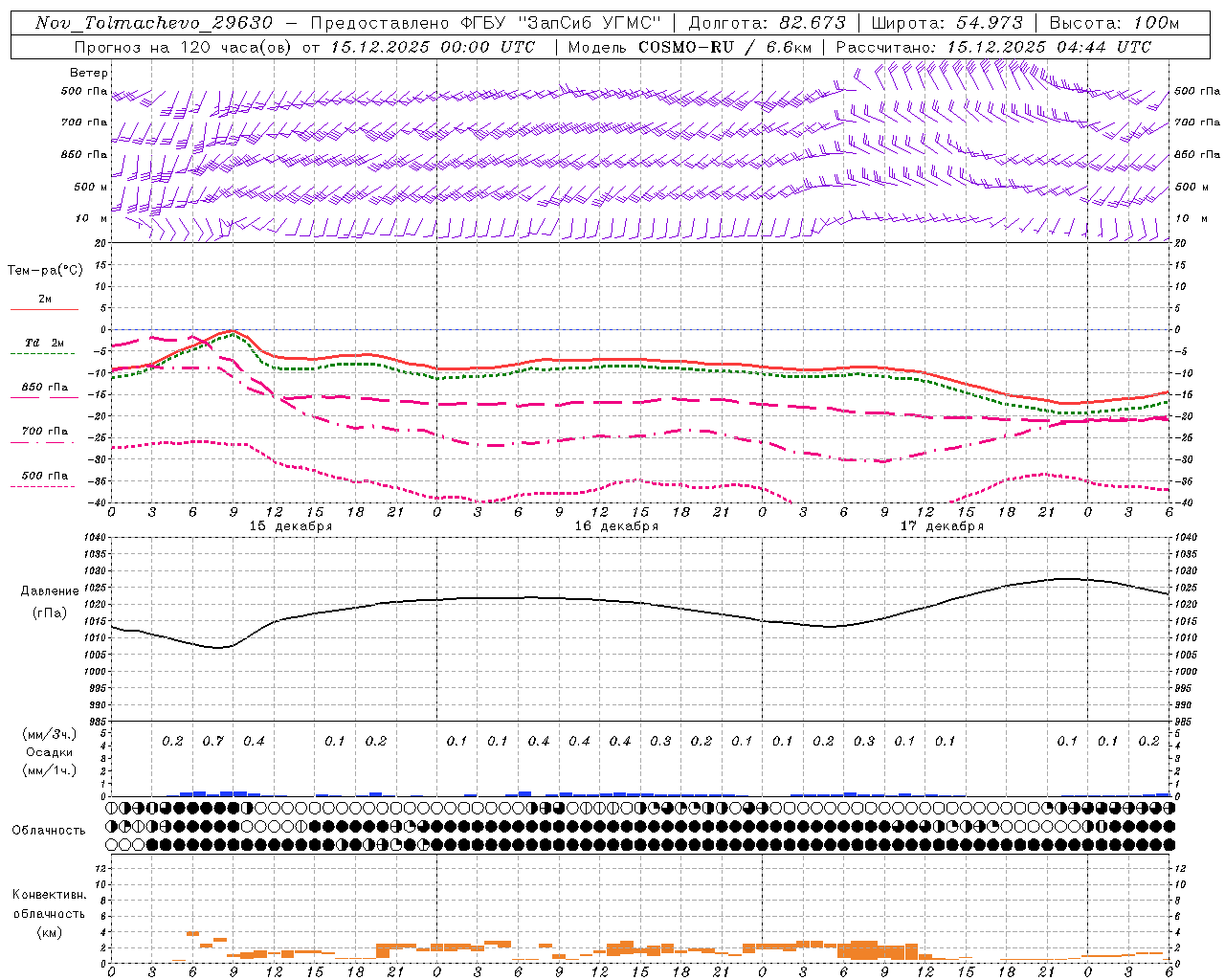Click the station title Nov_Tolmachevo_29630
This screenshot has height=980, width=1225.
pyautogui.click(x=154, y=23)
